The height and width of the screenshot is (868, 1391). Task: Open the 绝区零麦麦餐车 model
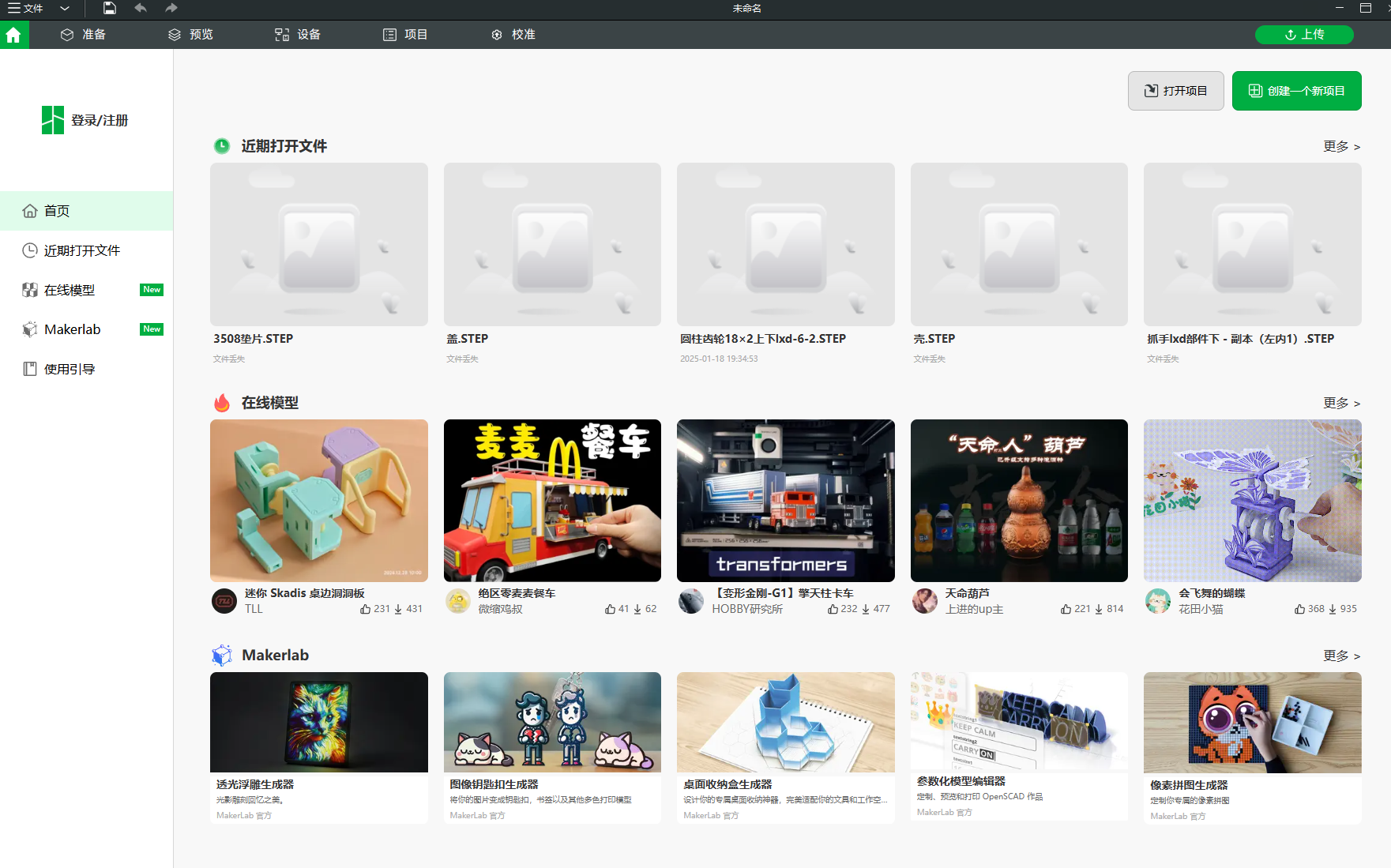[x=552, y=501]
